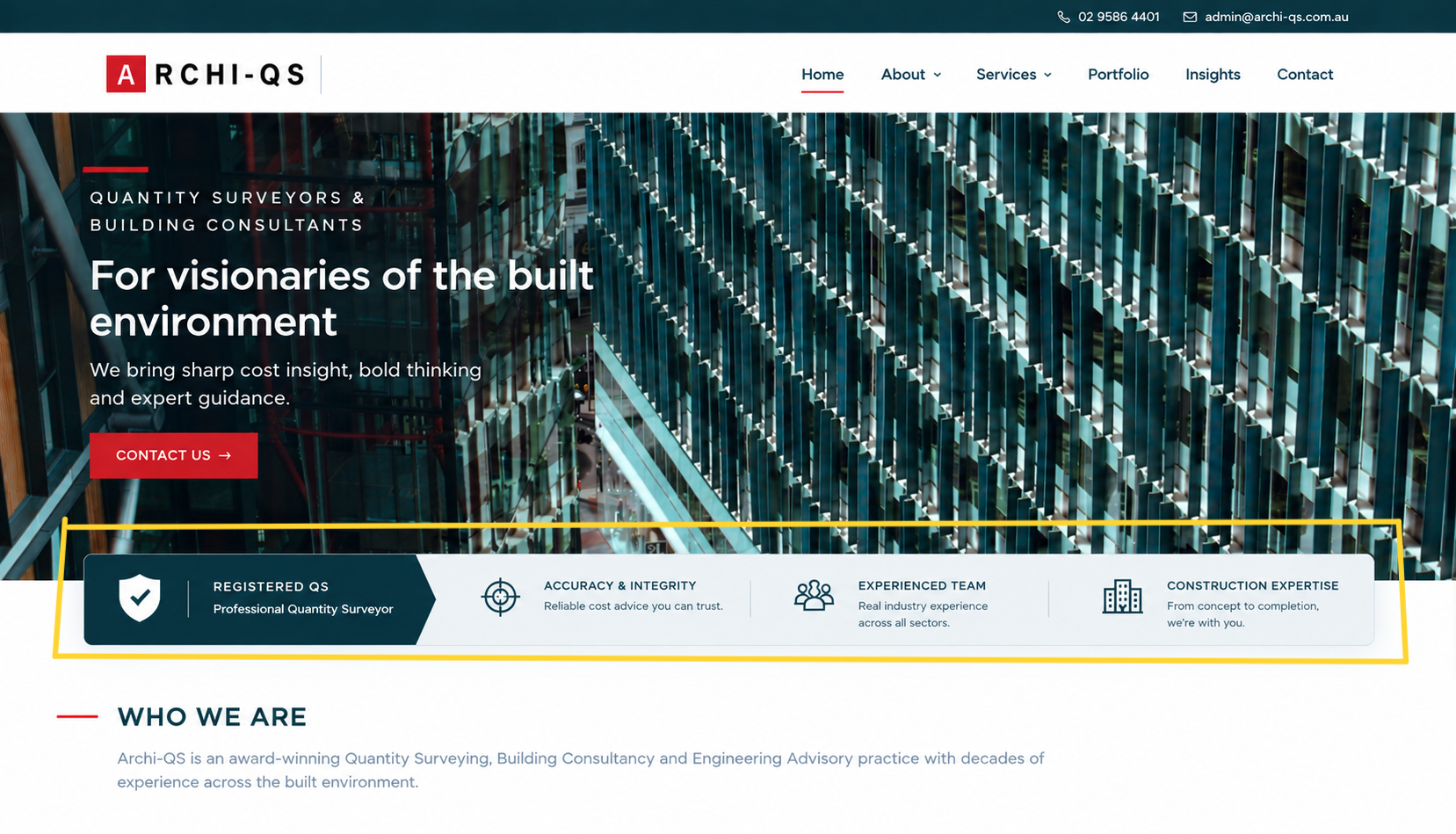Open the Insights page
1456x834 pixels.
point(1213,75)
